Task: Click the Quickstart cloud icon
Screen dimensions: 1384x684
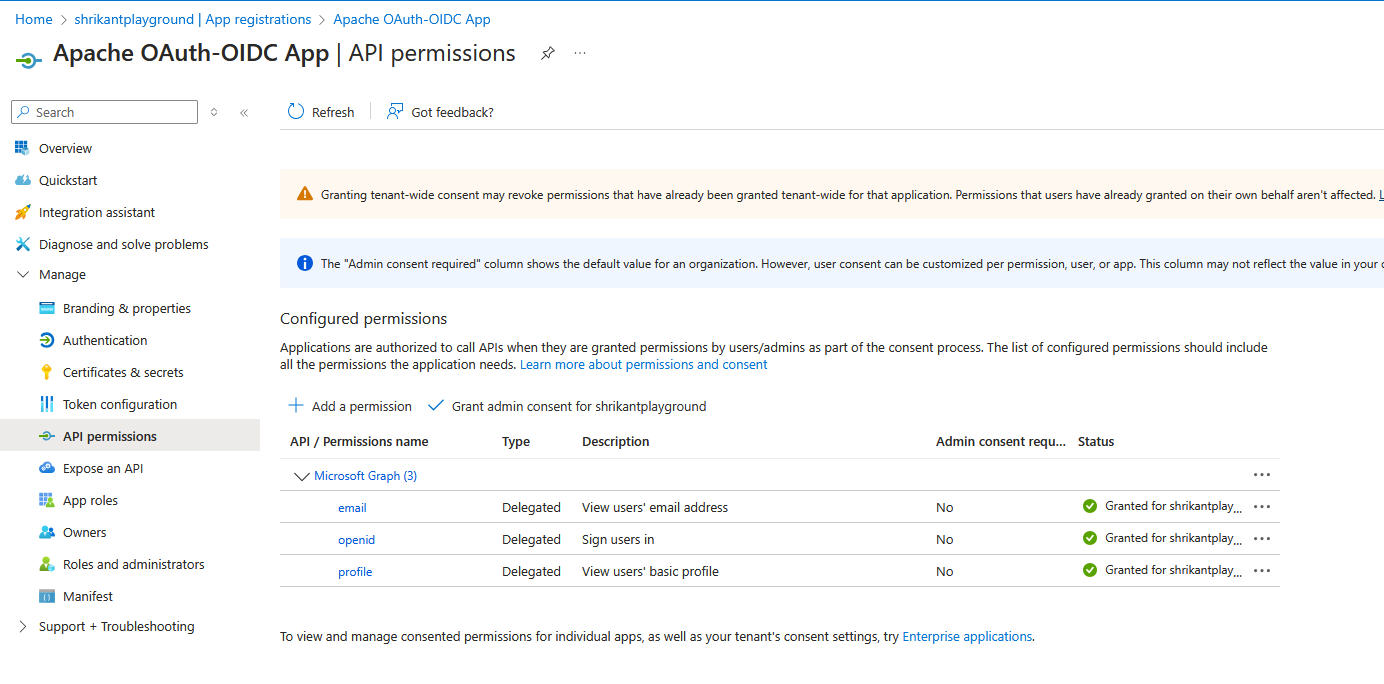Action: click(x=22, y=180)
